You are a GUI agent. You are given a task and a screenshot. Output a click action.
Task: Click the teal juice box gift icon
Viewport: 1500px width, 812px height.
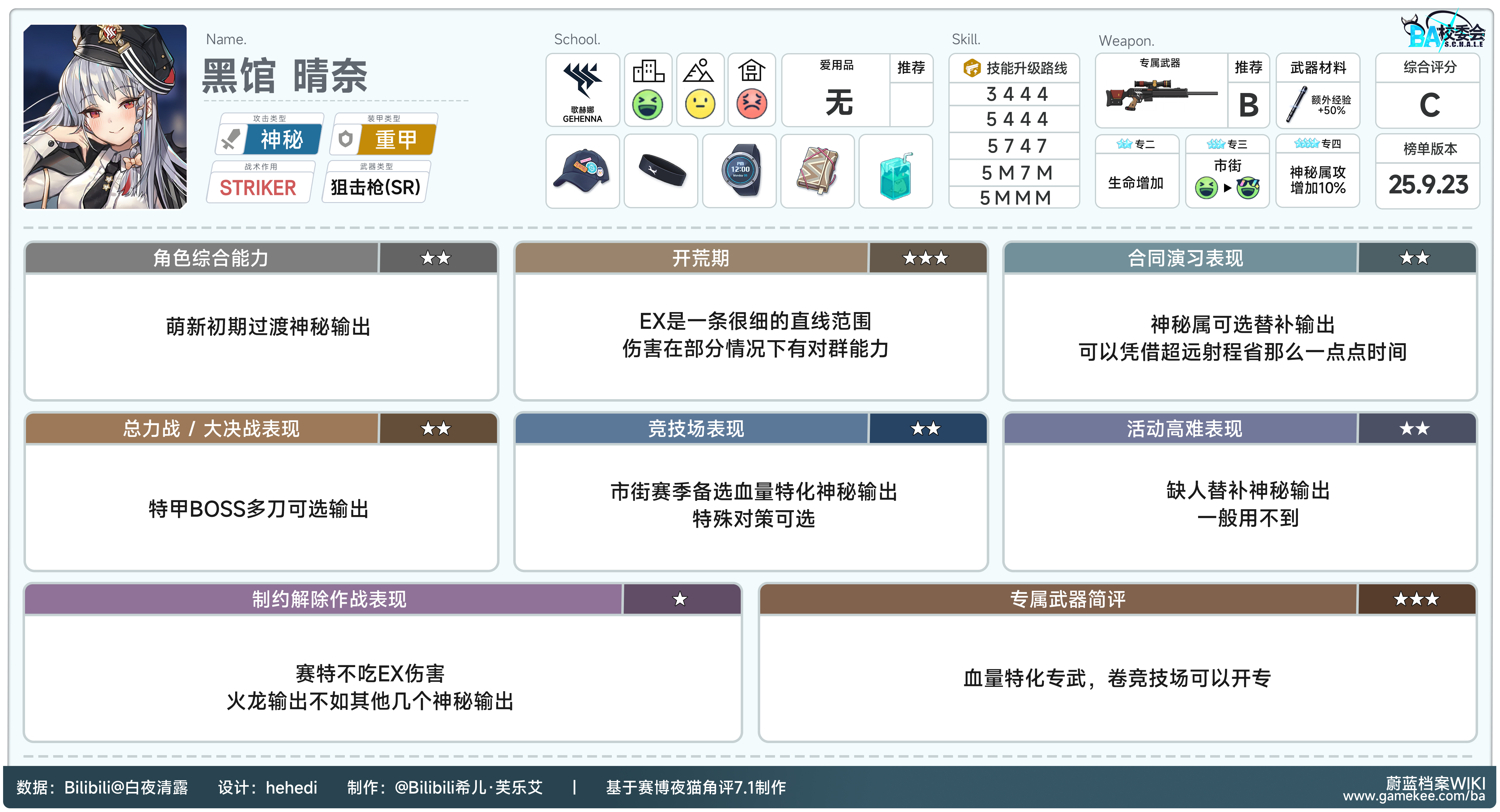pos(896,175)
